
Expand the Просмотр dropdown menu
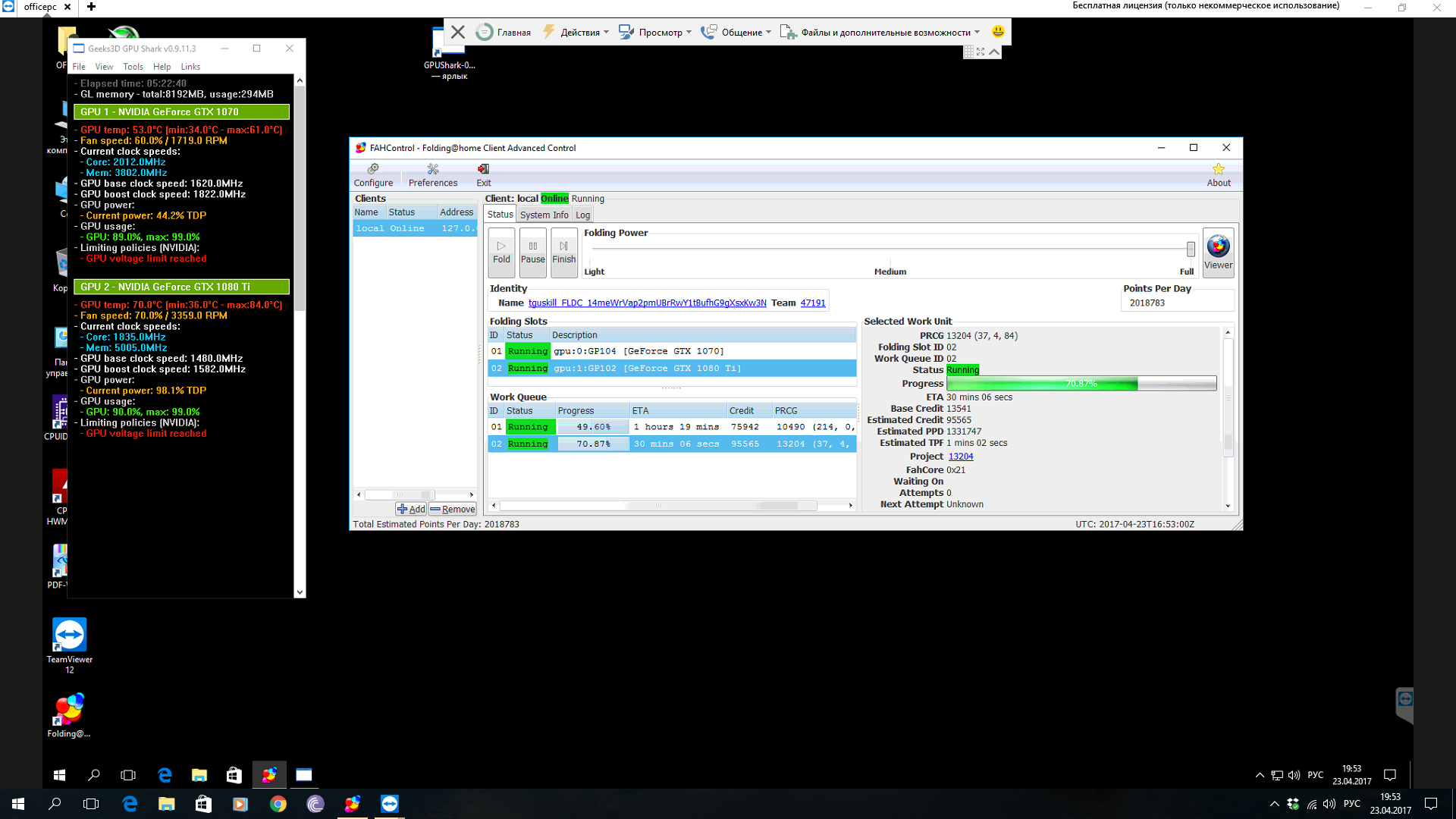661,32
